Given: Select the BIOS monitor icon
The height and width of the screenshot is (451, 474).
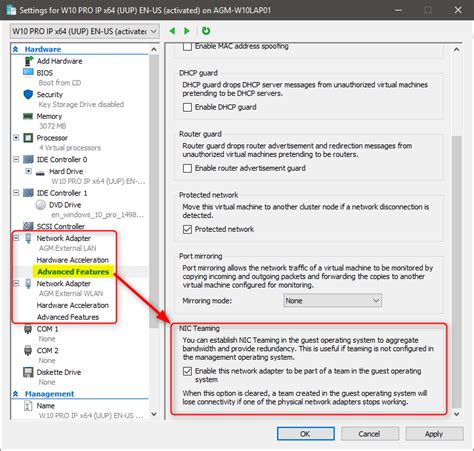Looking at the screenshot, I should tap(28, 72).
